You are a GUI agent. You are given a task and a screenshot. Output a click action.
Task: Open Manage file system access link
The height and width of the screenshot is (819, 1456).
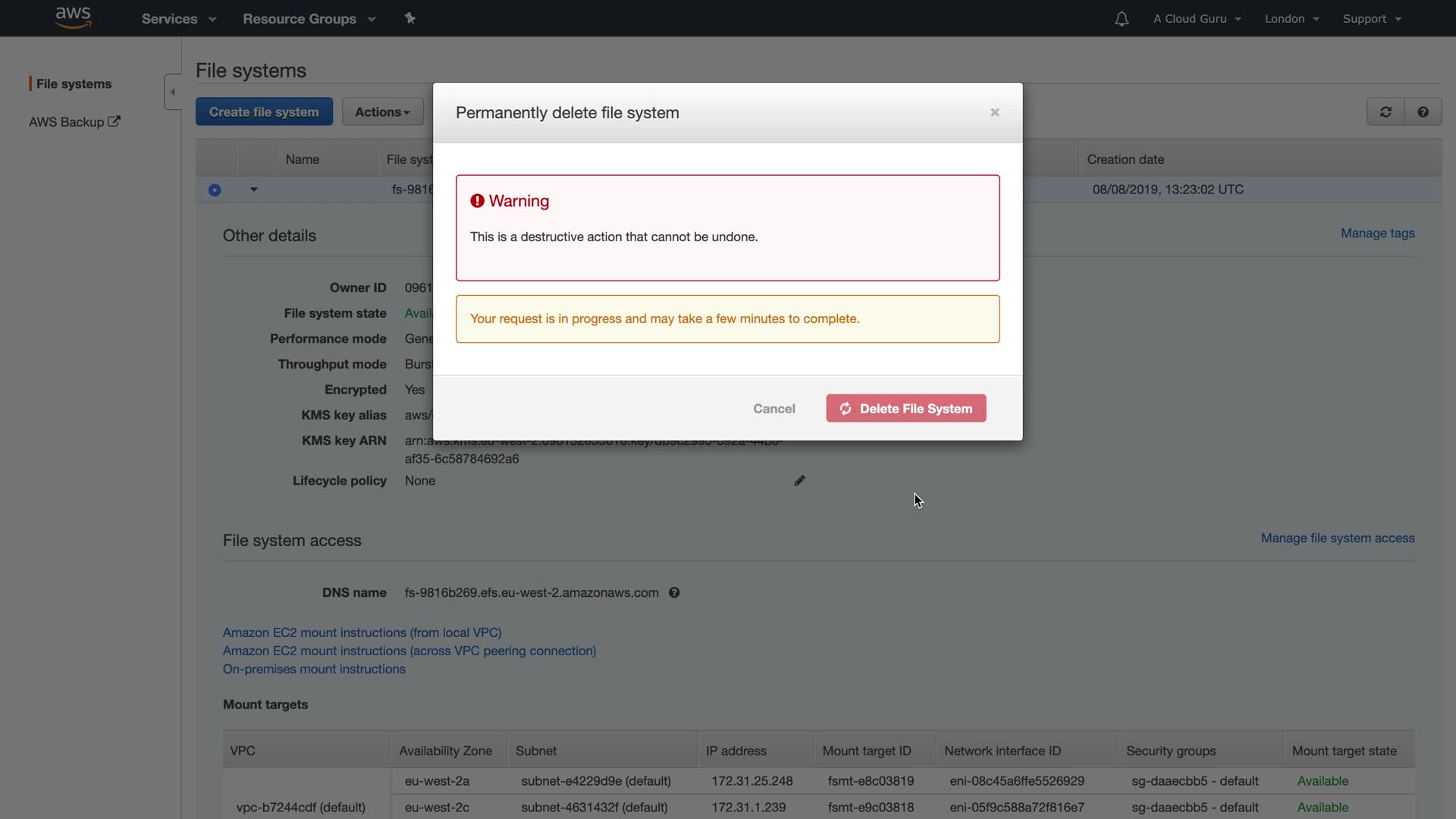[x=1337, y=538]
